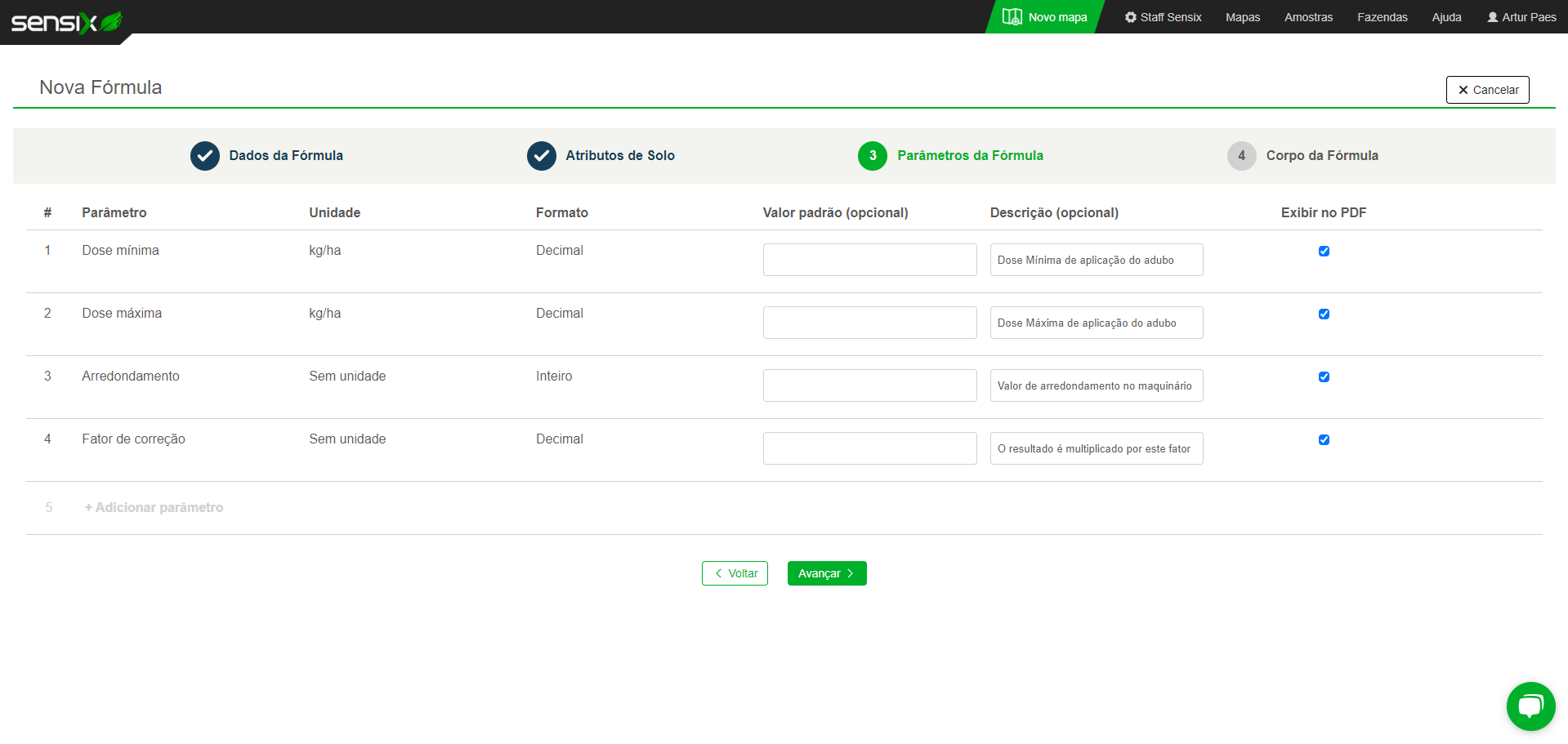Click the Dados da Fórmula checkmark icon
This screenshot has height=744, width=1568.
(205, 156)
